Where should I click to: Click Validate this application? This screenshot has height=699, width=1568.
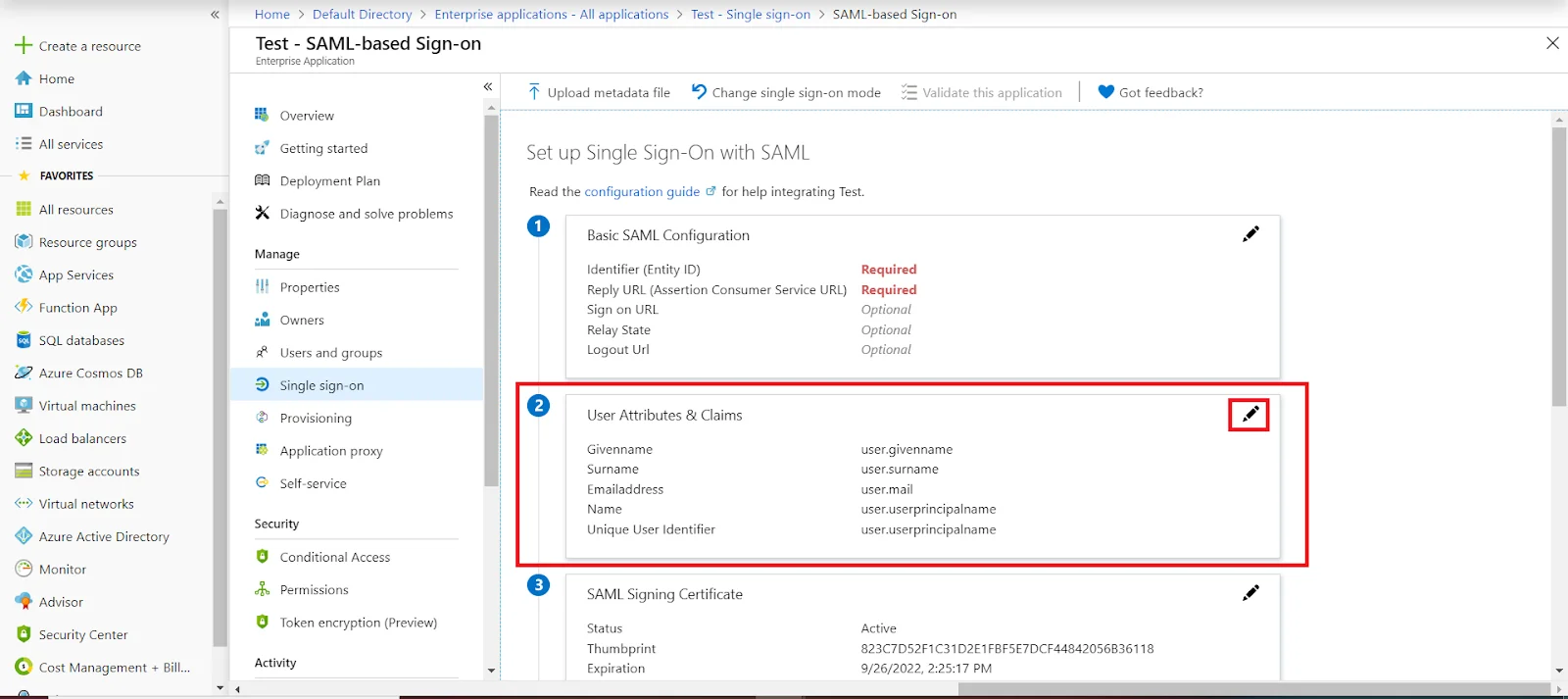pos(981,92)
